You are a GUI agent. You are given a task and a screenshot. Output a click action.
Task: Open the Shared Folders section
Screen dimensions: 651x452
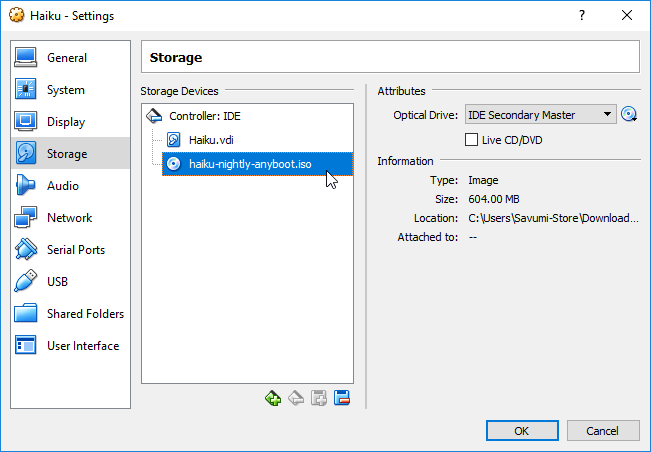pos(85,314)
